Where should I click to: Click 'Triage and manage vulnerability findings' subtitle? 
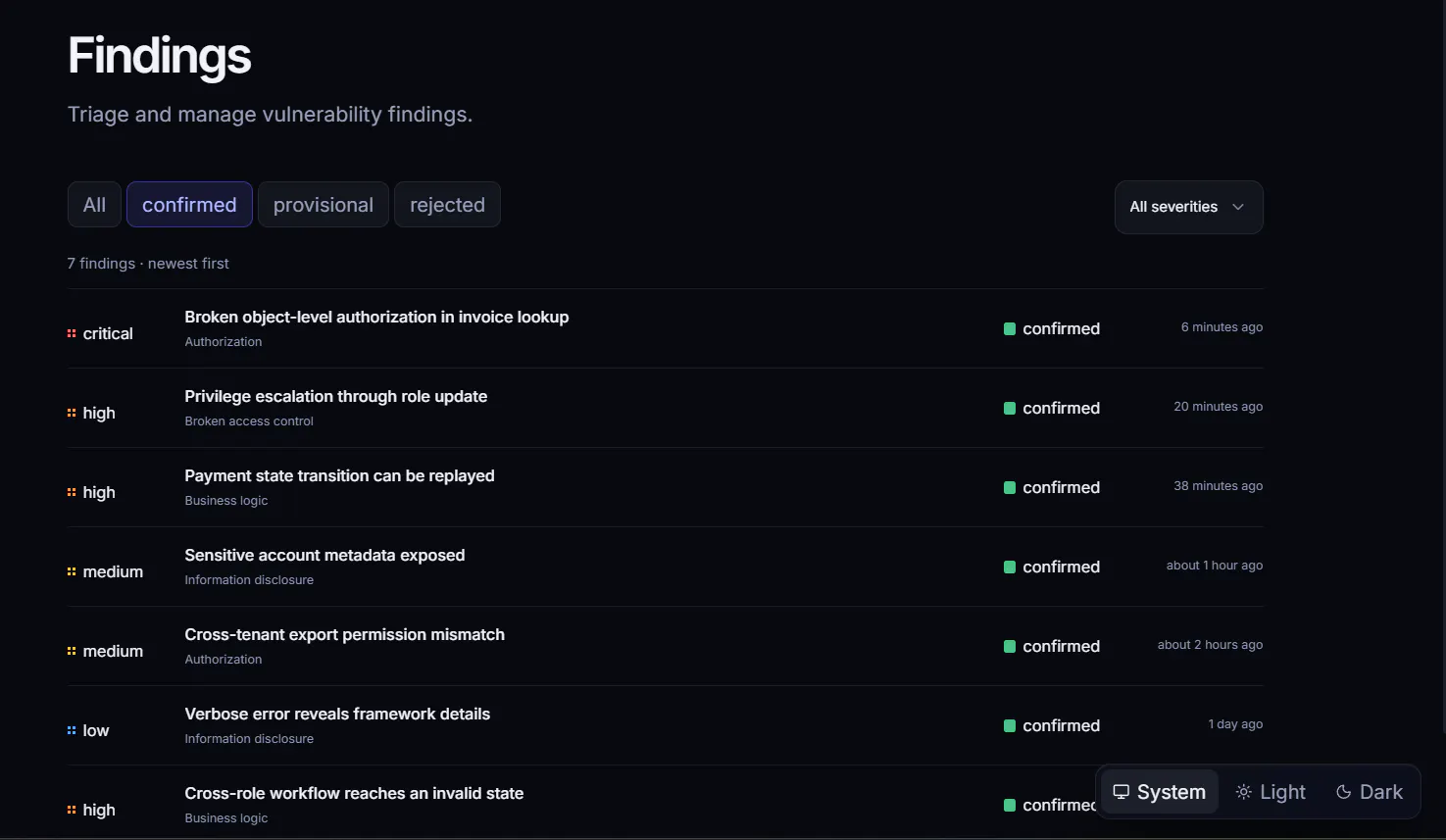point(270,115)
